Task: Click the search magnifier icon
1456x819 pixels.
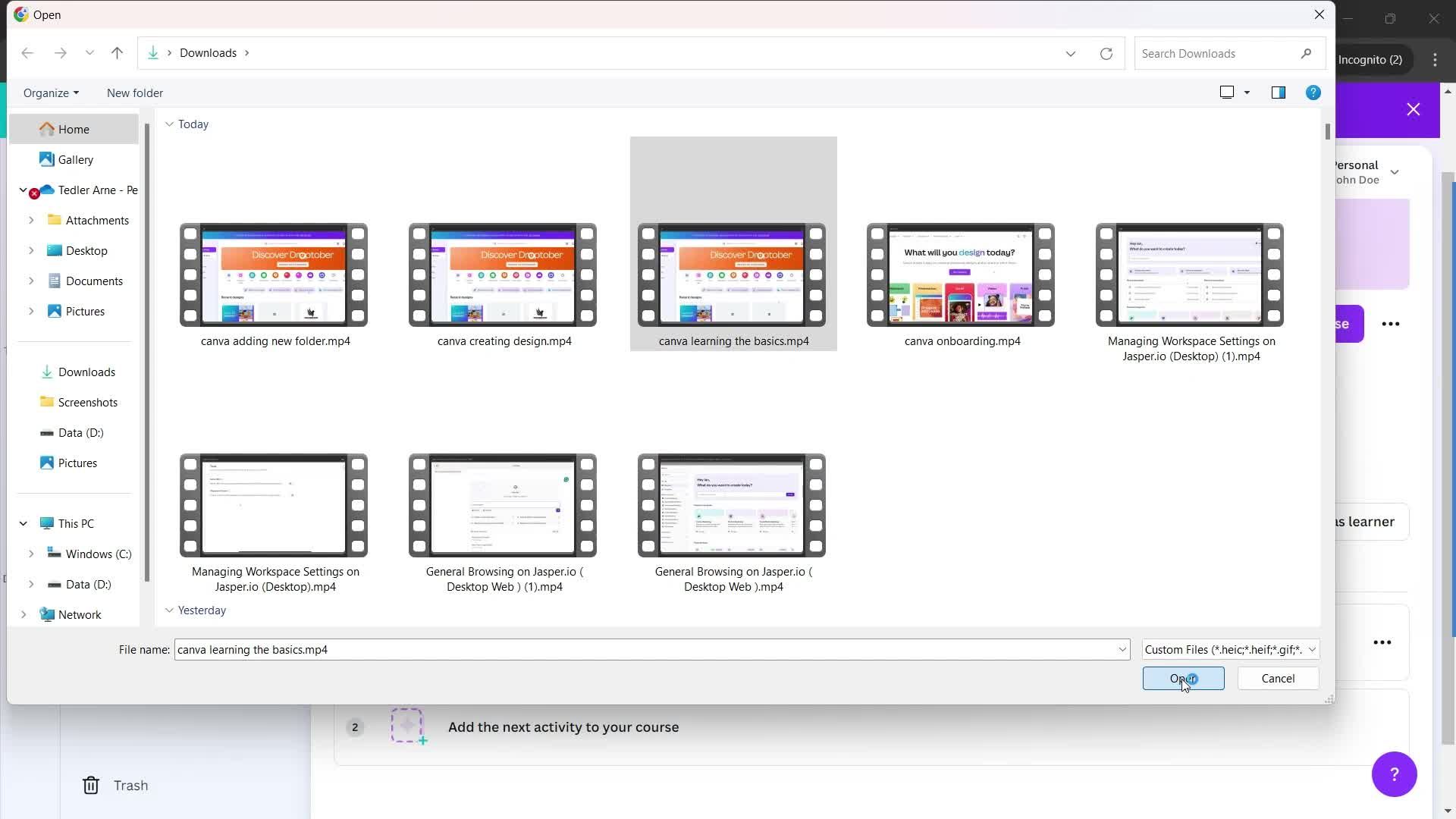Action: 1306,54
